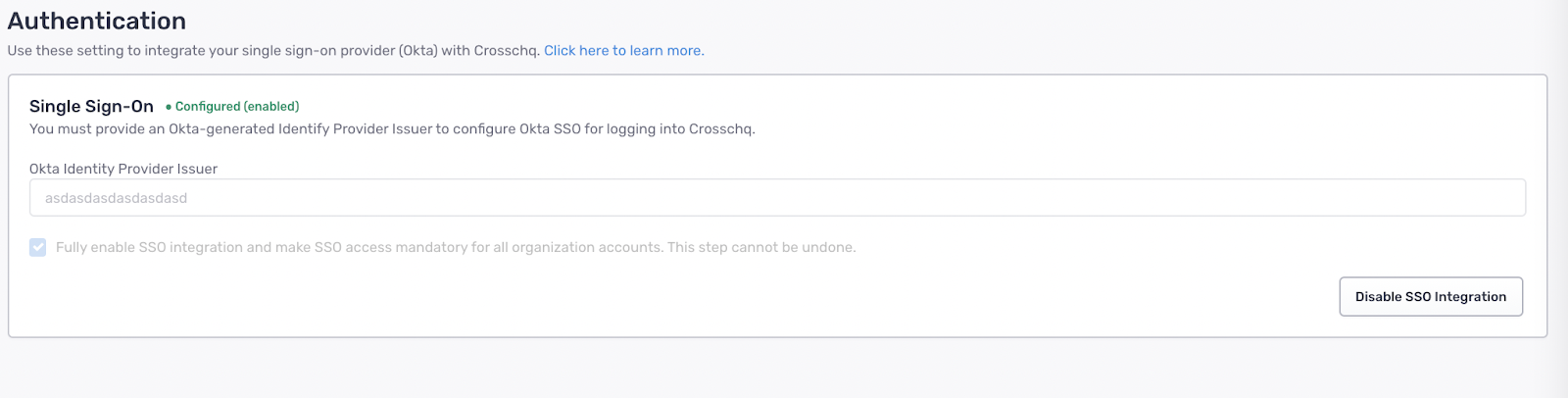1568x398 pixels.
Task: Click the Authentication page heading
Action: point(97,21)
